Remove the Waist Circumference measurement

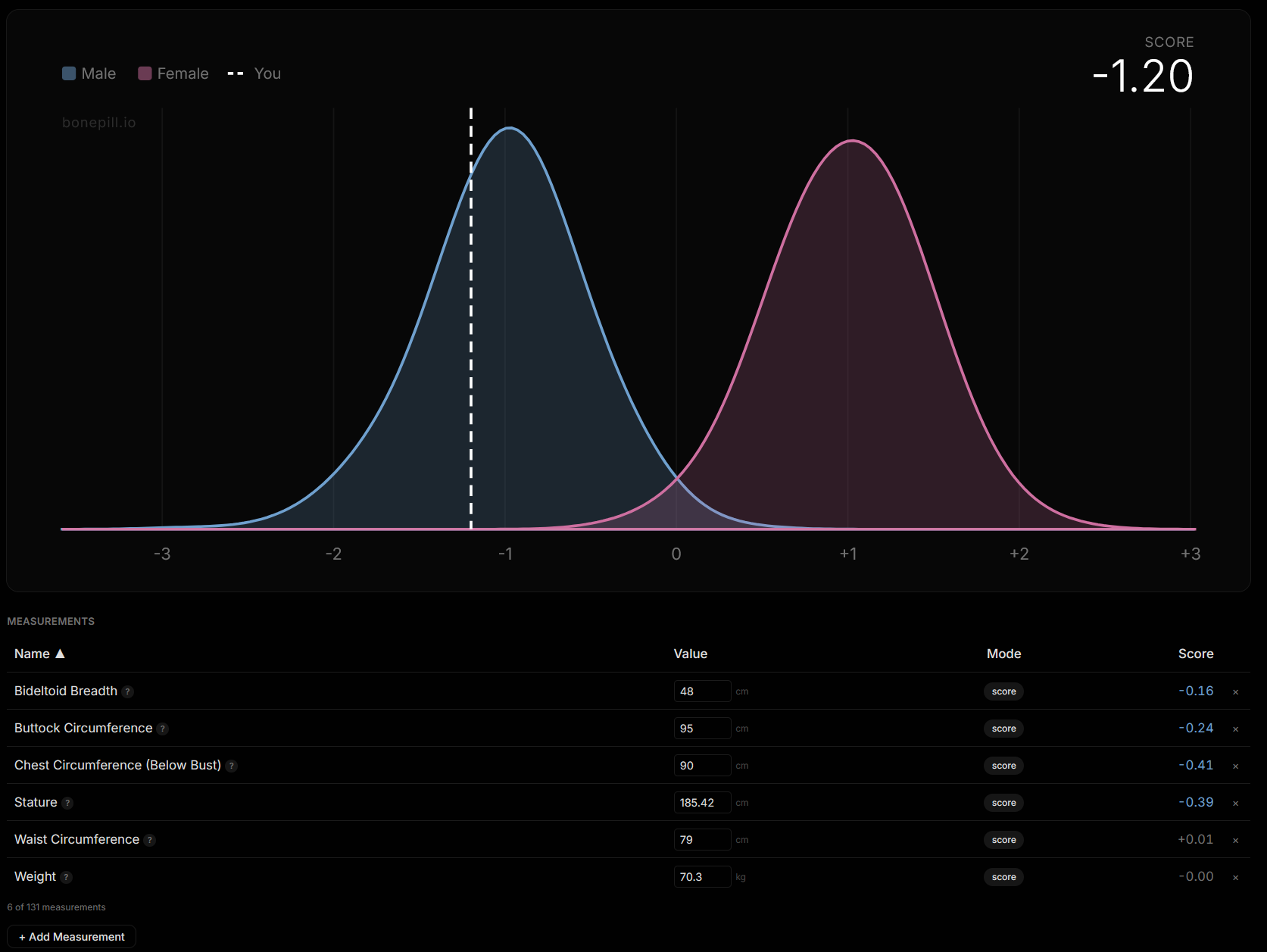click(x=1235, y=840)
